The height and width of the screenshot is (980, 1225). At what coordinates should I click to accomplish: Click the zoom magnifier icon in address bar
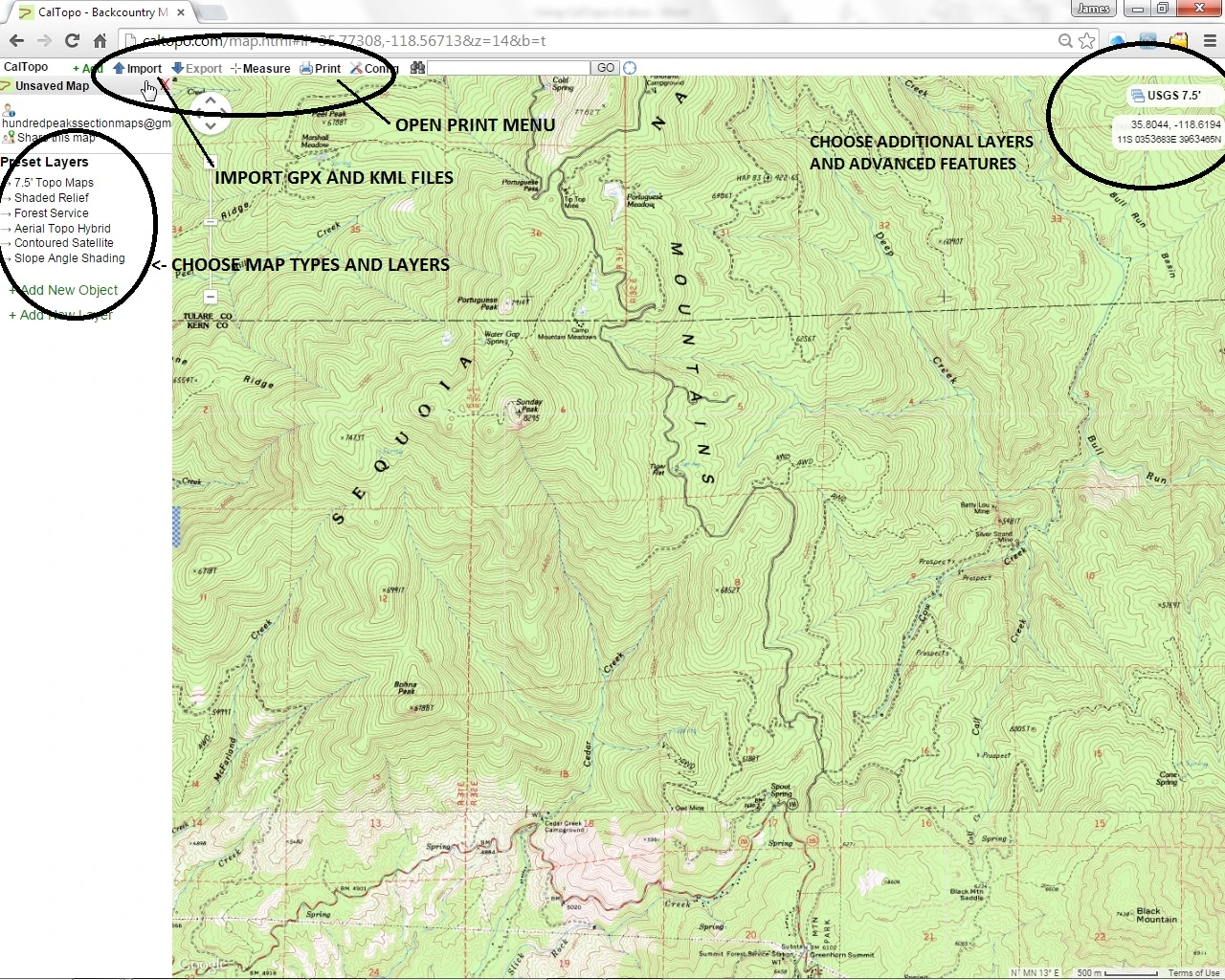click(1065, 41)
